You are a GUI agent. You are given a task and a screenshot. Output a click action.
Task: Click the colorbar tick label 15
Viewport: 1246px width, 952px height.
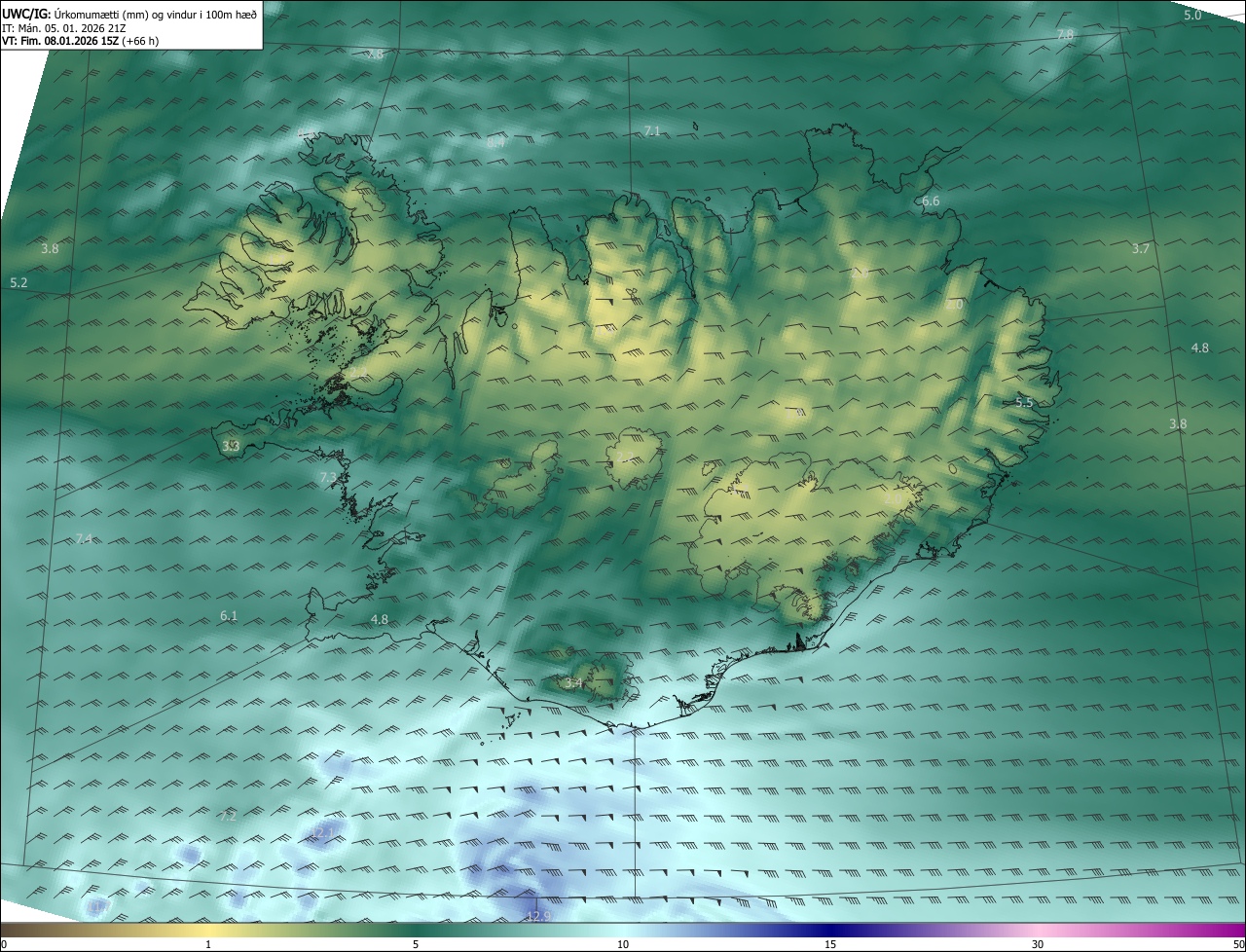point(830,944)
